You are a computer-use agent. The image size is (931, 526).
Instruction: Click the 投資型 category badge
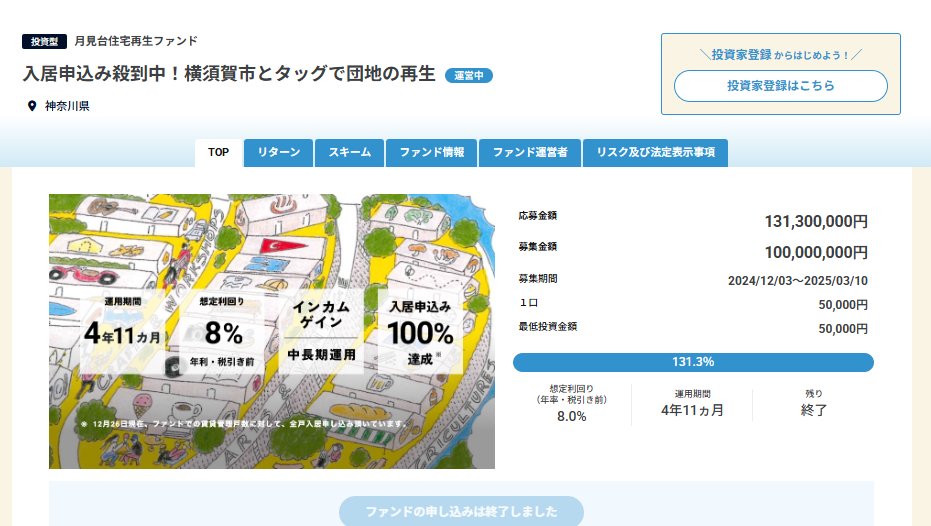(44, 42)
